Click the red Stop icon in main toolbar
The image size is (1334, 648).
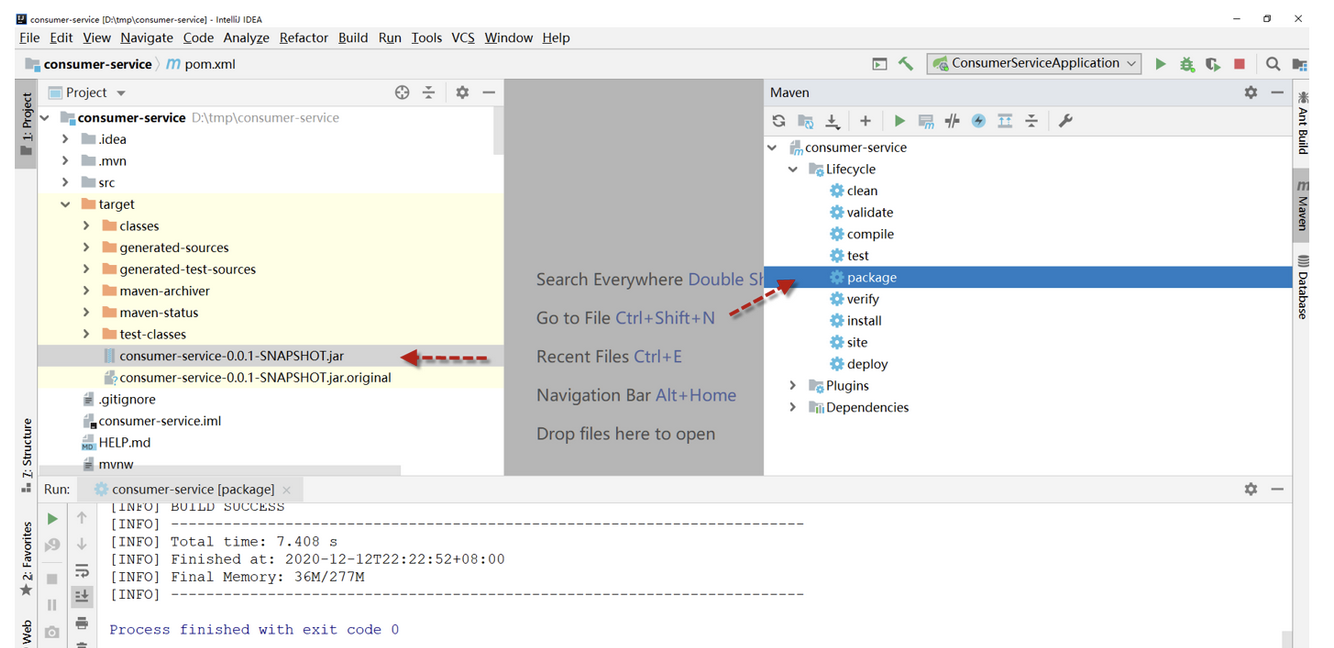point(1239,64)
